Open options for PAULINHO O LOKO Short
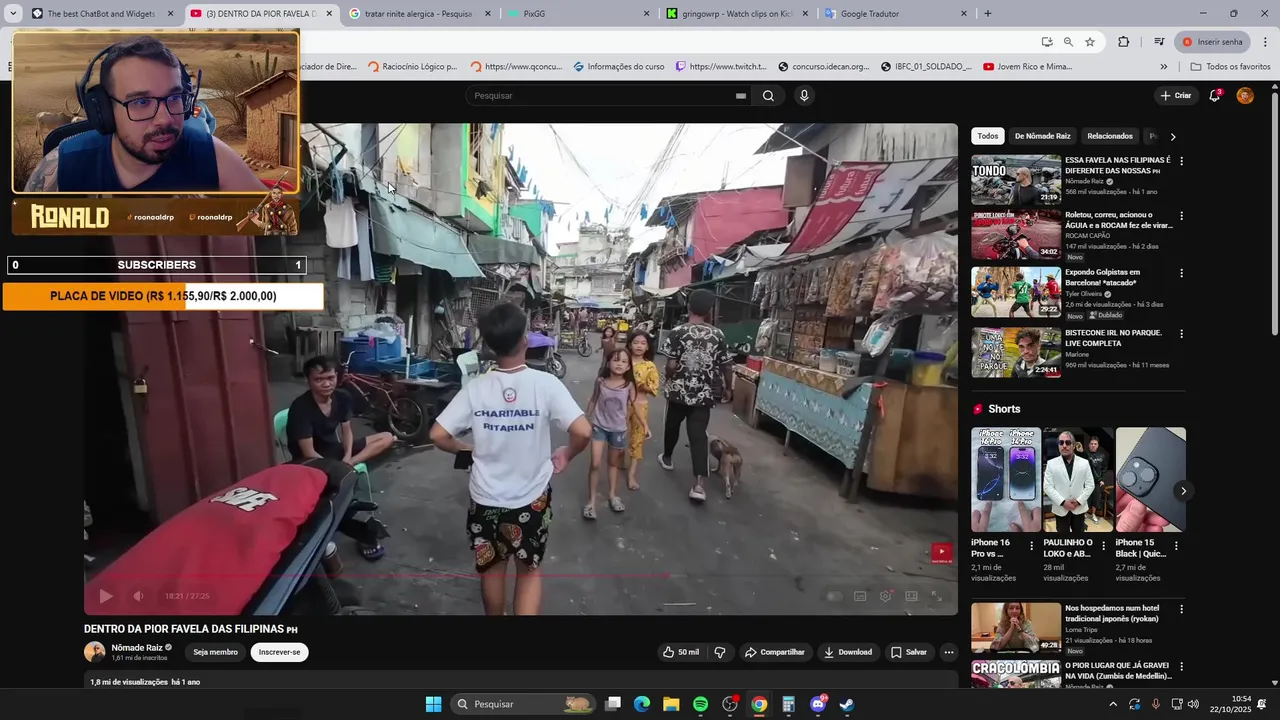Screen dimensions: 1280x720 pyautogui.click(x=1104, y=546)
